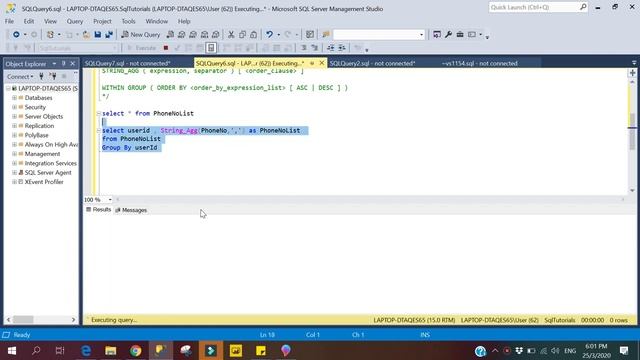This screenshot has height=360, width=640.
Task: Open the Windows Start menu
Action: tap(12, 351)
